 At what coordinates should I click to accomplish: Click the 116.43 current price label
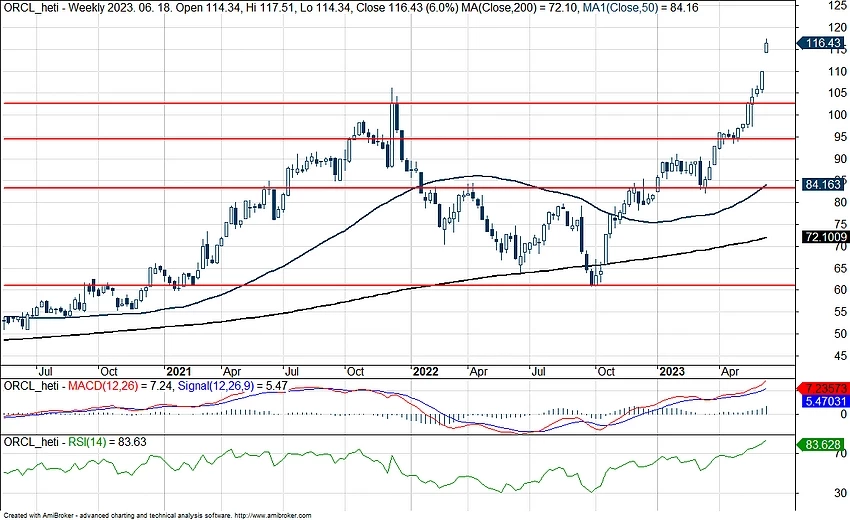[x=822, y=43]
